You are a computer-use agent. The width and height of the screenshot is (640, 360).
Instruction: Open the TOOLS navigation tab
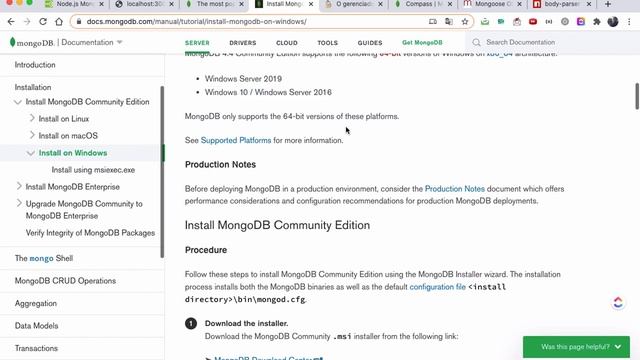[327, 43]
